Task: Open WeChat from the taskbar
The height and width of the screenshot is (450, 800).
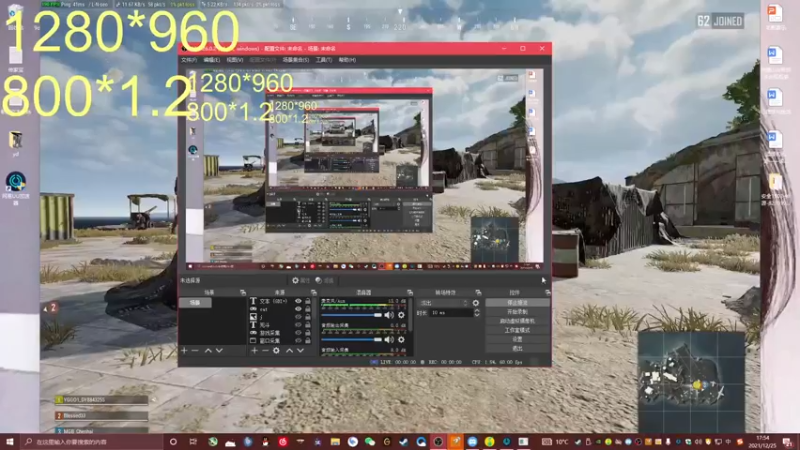Action: pyautogui.click(x=369, y=442)
